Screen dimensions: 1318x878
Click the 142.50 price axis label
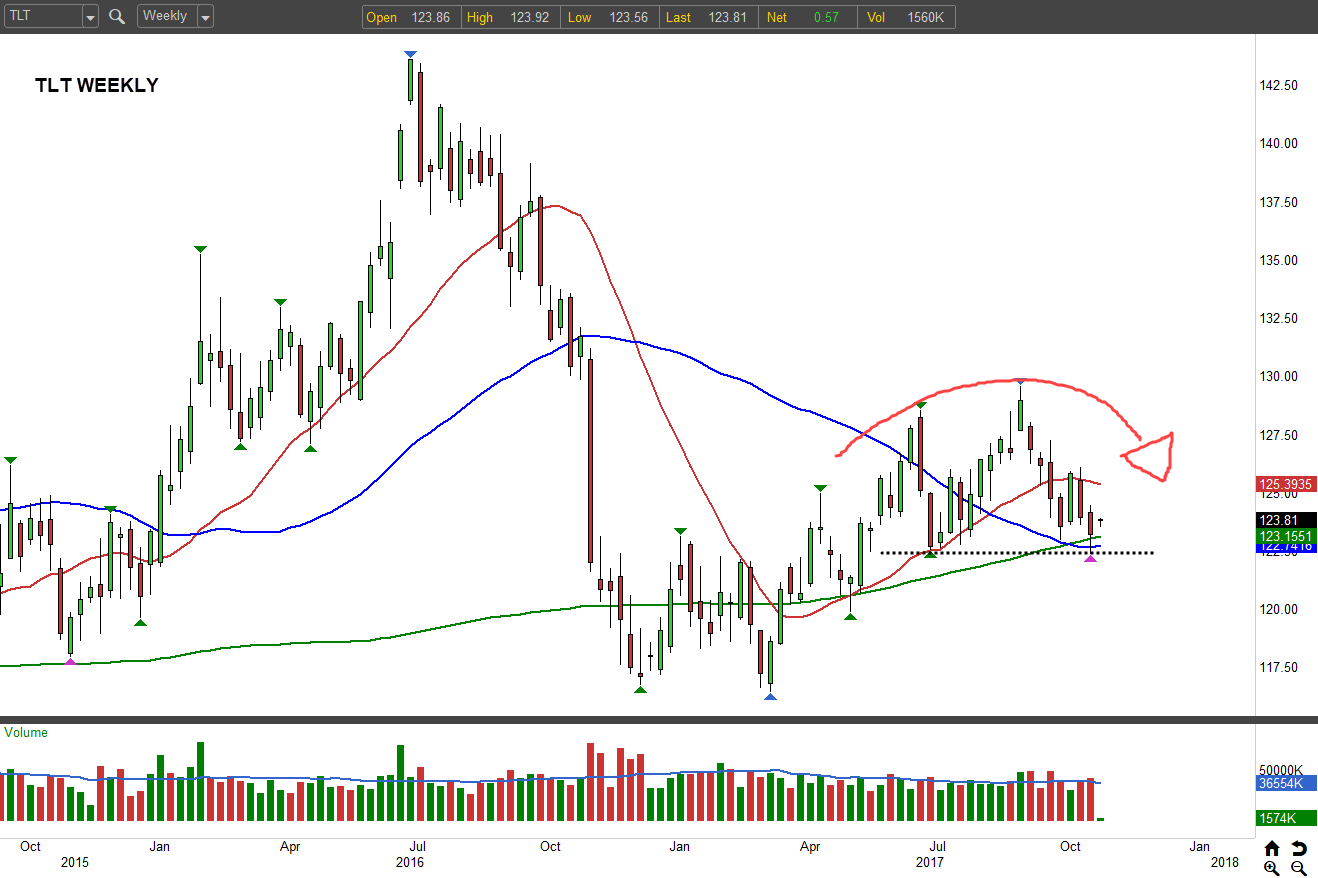[x=1277, y=86]
